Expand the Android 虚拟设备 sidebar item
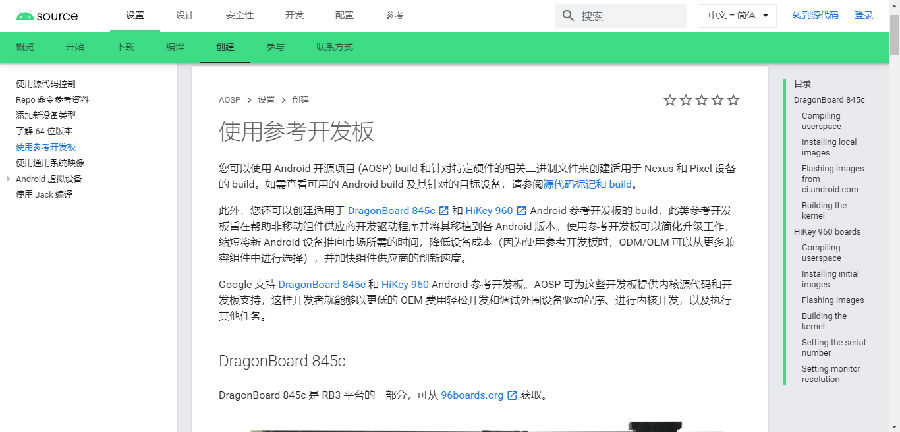This screenshot has height=432, width=900. (x=9, y=178)
